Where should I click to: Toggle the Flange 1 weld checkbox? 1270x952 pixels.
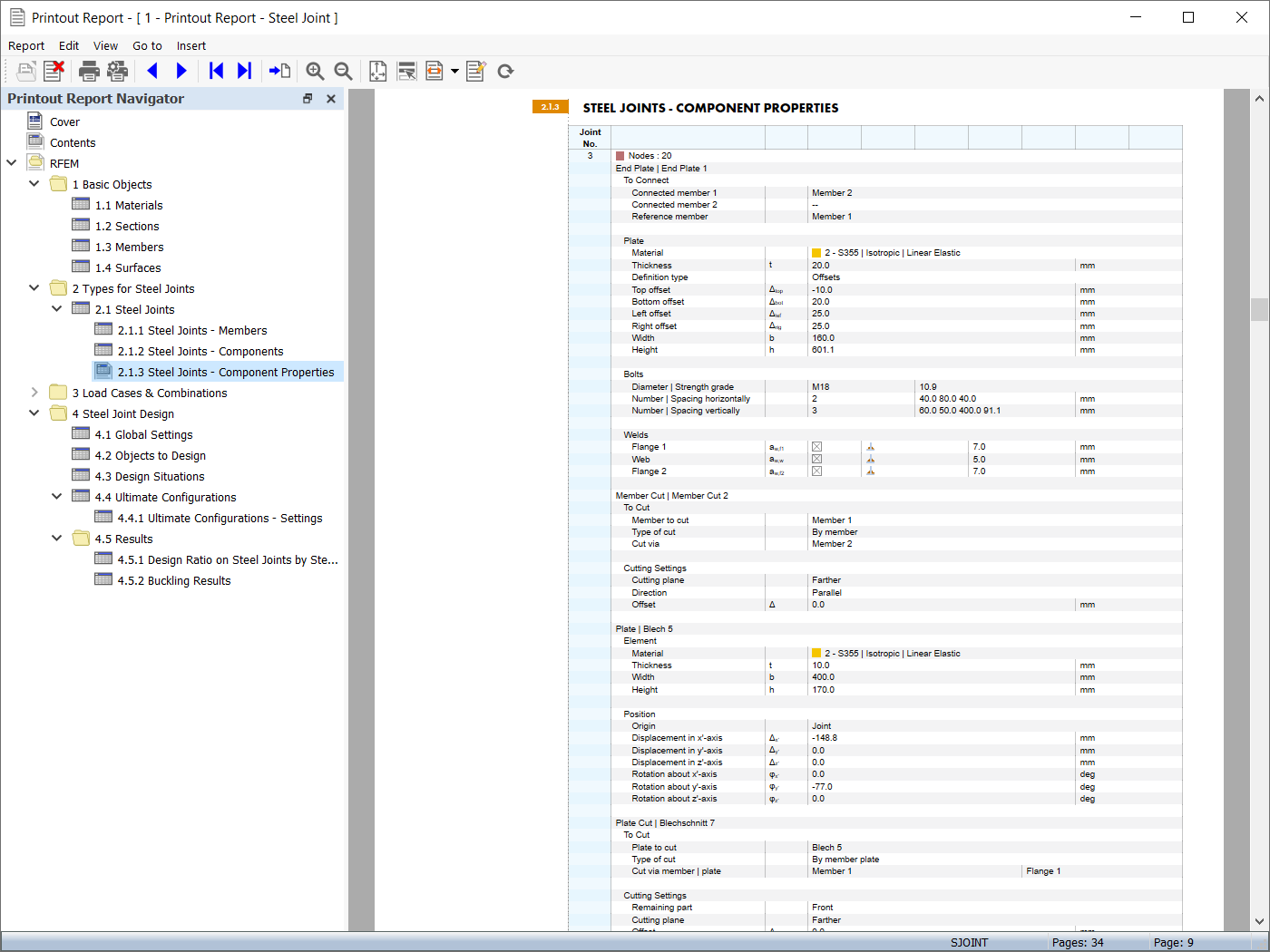[816, 446]
